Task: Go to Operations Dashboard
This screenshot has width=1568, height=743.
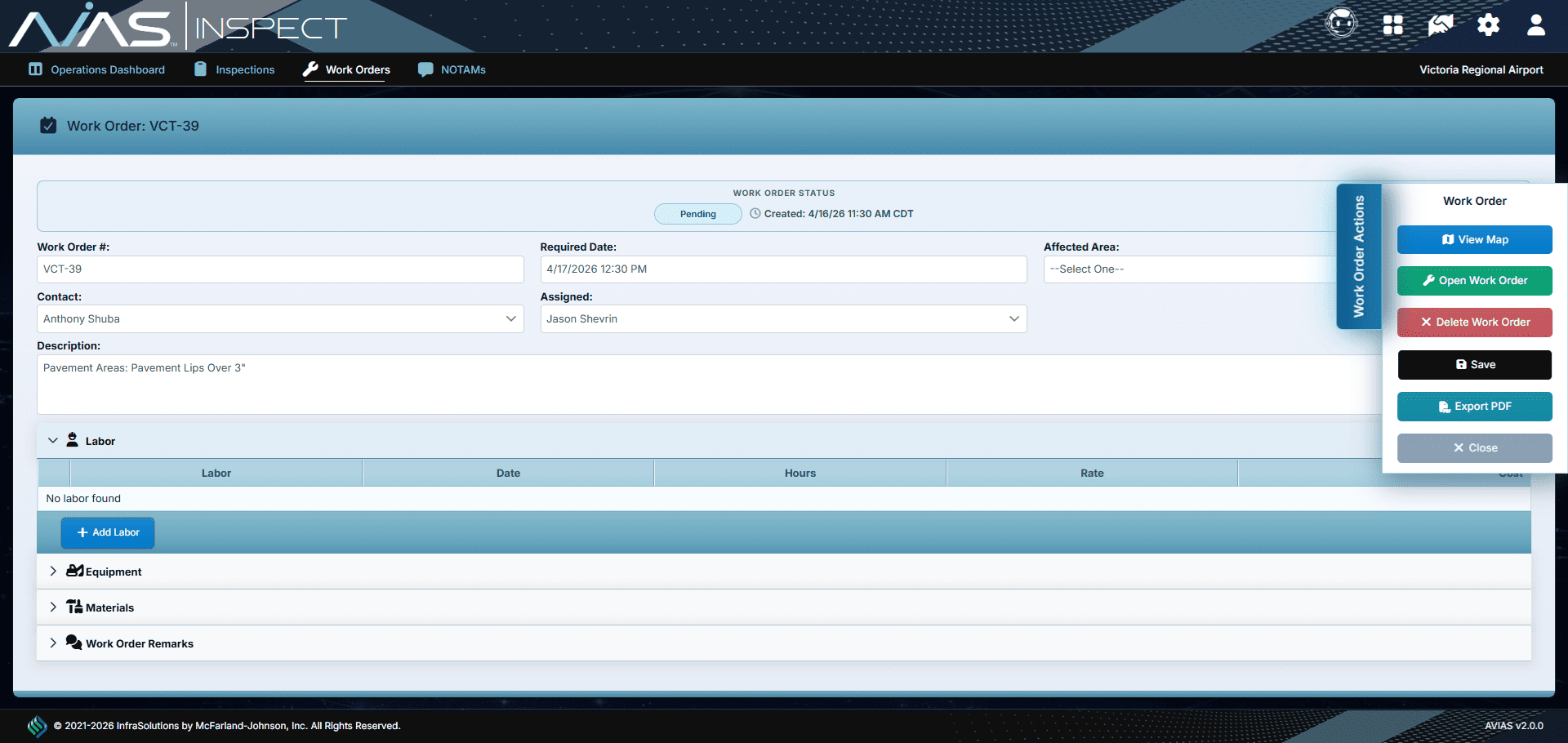Action: pos(97,69)
